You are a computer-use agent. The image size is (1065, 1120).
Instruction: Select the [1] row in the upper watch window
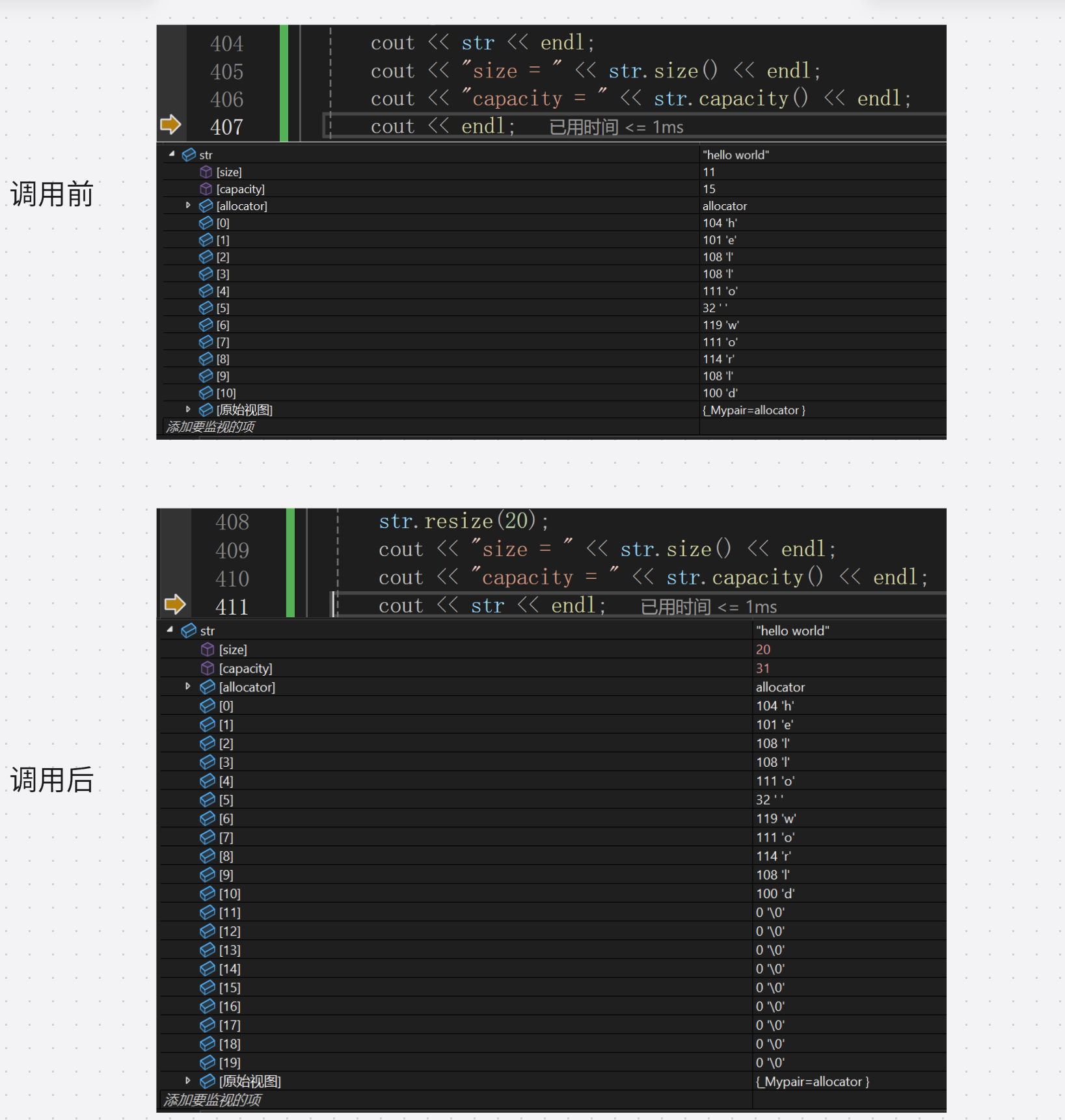(x=553, y=240)
